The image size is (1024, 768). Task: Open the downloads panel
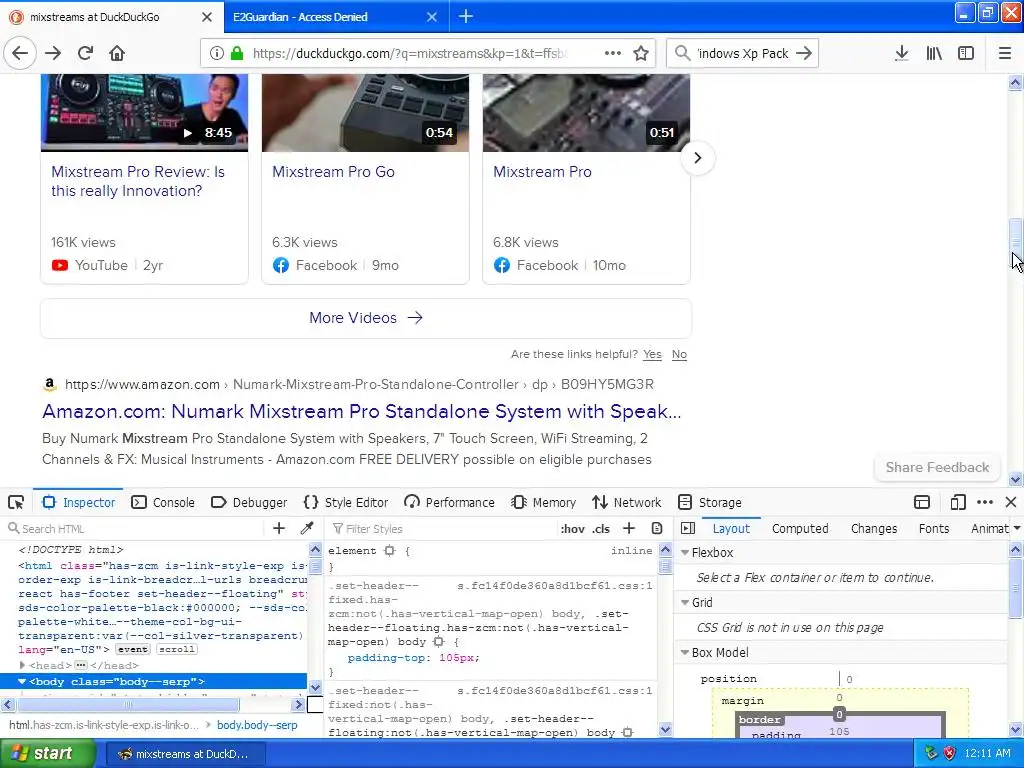click(x=902, y=53)
